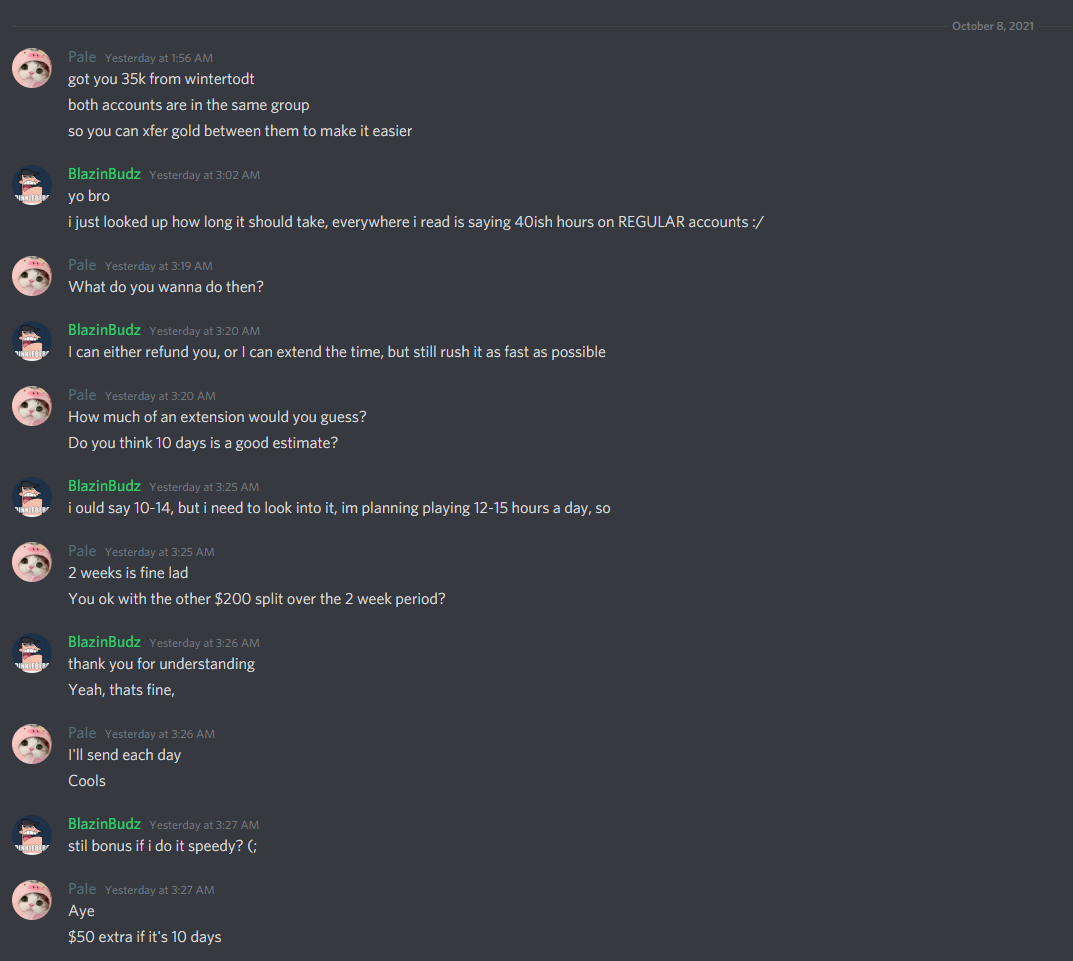Click timestamp 'Yesterday at 3:26 AM' by BlazinBudz
Screen dimensions: 1073x961
pos(205,643)
